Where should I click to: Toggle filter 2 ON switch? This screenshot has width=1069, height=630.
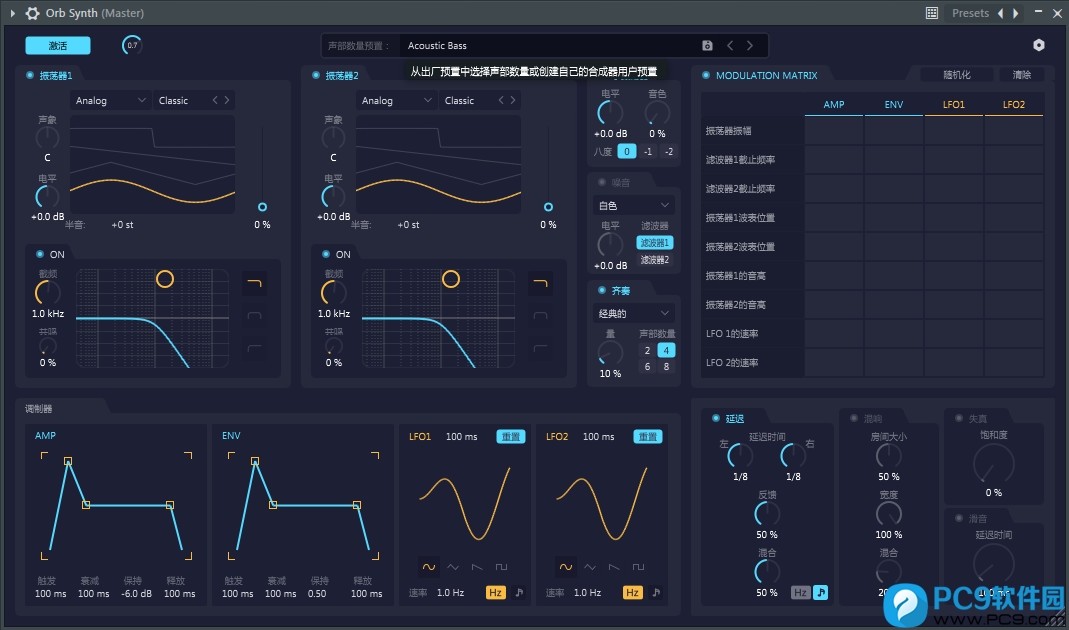point(326,254)
